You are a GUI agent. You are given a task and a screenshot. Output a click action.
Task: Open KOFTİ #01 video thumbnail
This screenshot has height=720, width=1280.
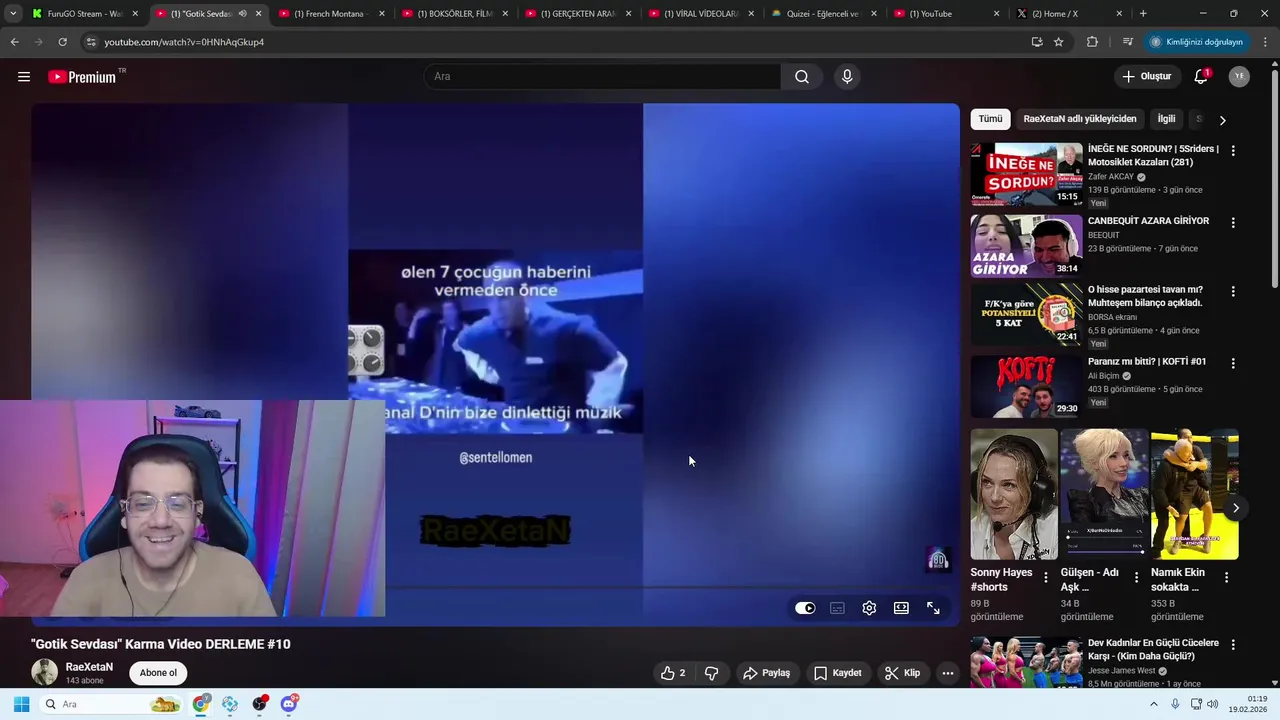coord(1026,386)
